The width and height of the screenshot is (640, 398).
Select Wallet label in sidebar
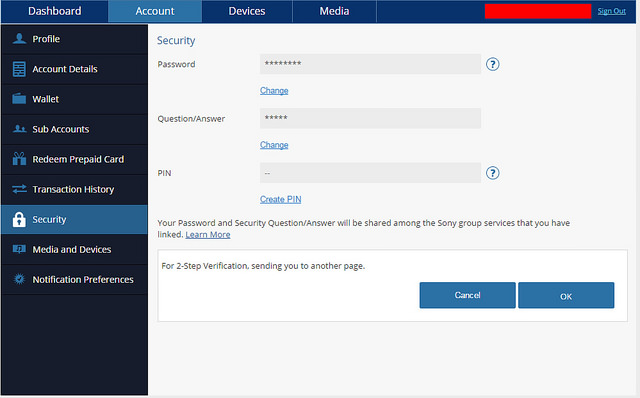(45, 99)
